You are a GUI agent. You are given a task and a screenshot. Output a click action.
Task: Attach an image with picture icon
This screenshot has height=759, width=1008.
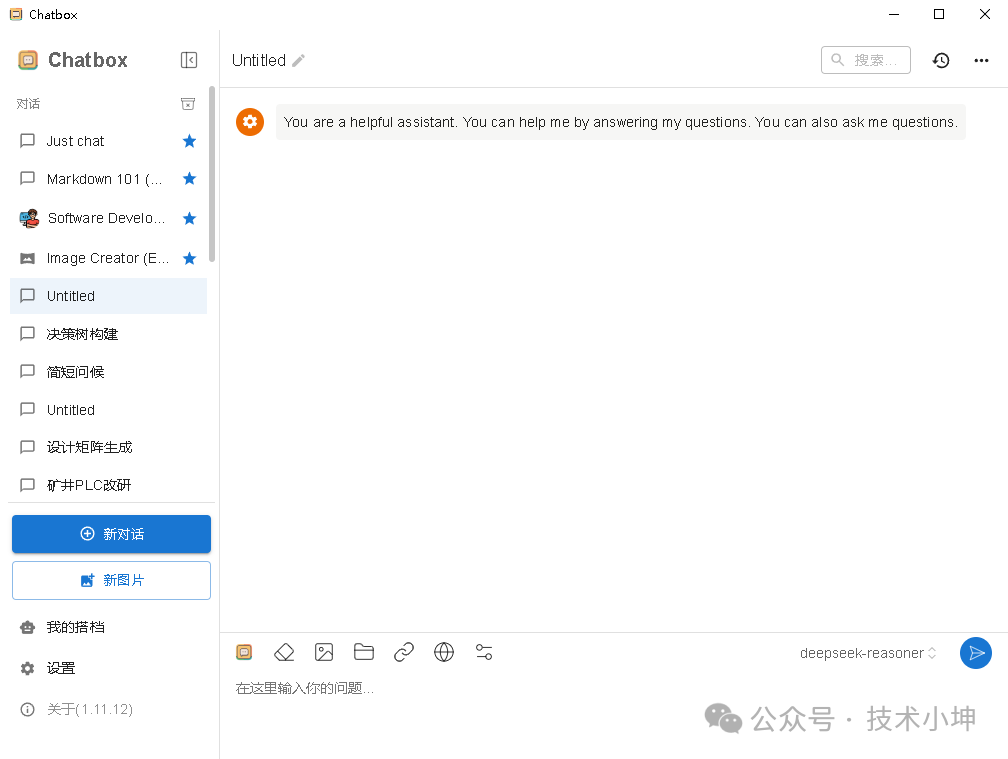pyautogui.click(x=324, y=652)
